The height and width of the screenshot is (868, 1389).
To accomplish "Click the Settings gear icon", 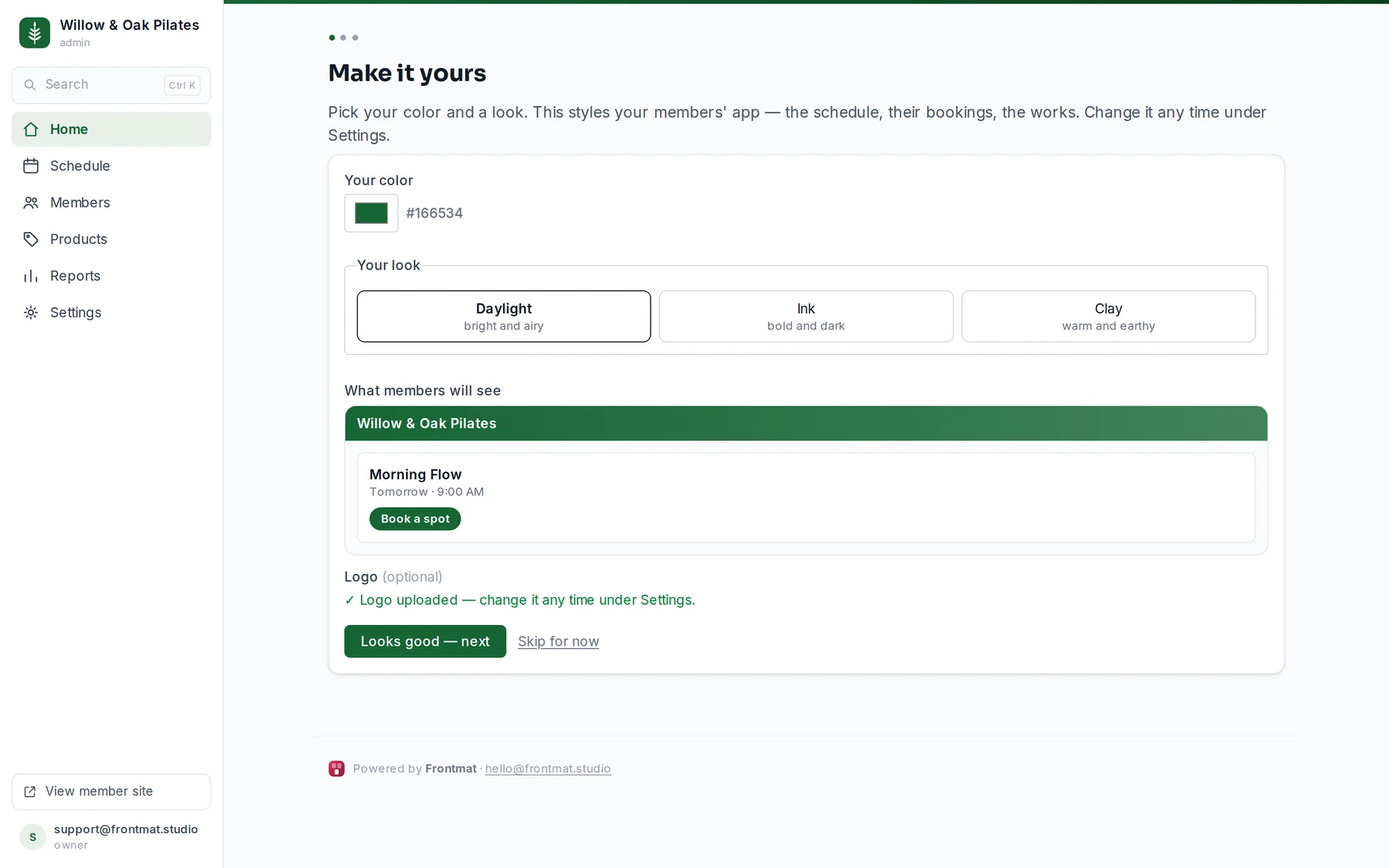I will coord(31,312).
